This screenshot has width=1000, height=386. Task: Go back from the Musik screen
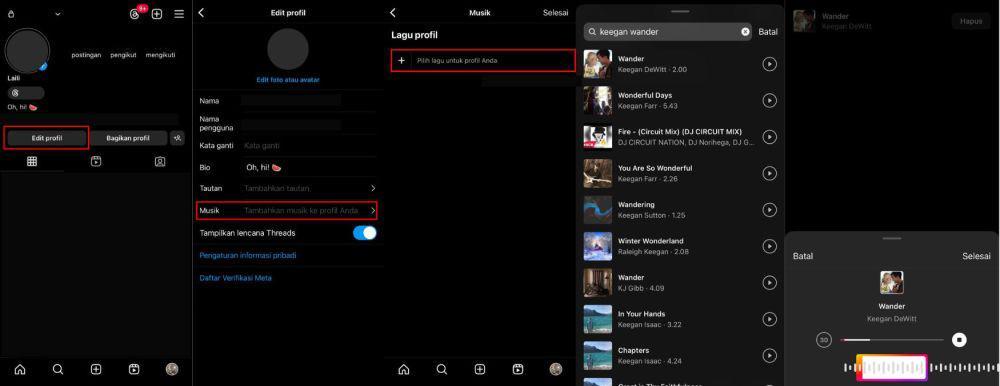(x=393, y=13)
